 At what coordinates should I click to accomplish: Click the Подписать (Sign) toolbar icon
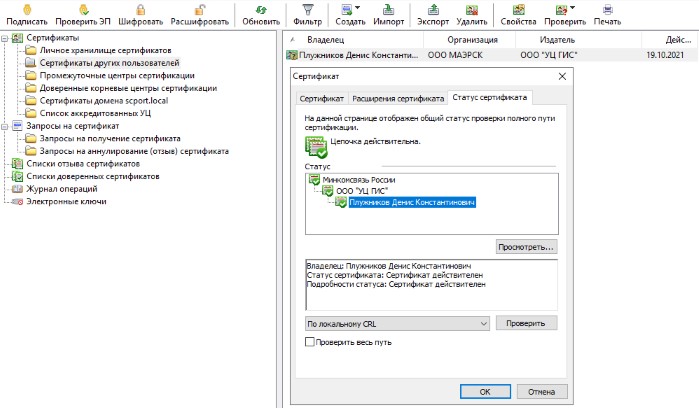click(x=27, y=8)
